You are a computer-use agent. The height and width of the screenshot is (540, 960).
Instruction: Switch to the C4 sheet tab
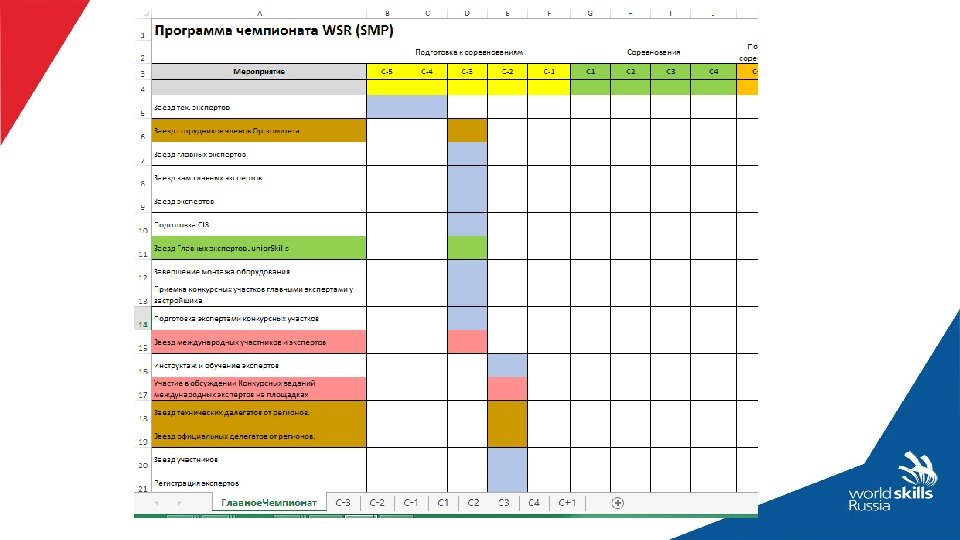coord(534,503)
